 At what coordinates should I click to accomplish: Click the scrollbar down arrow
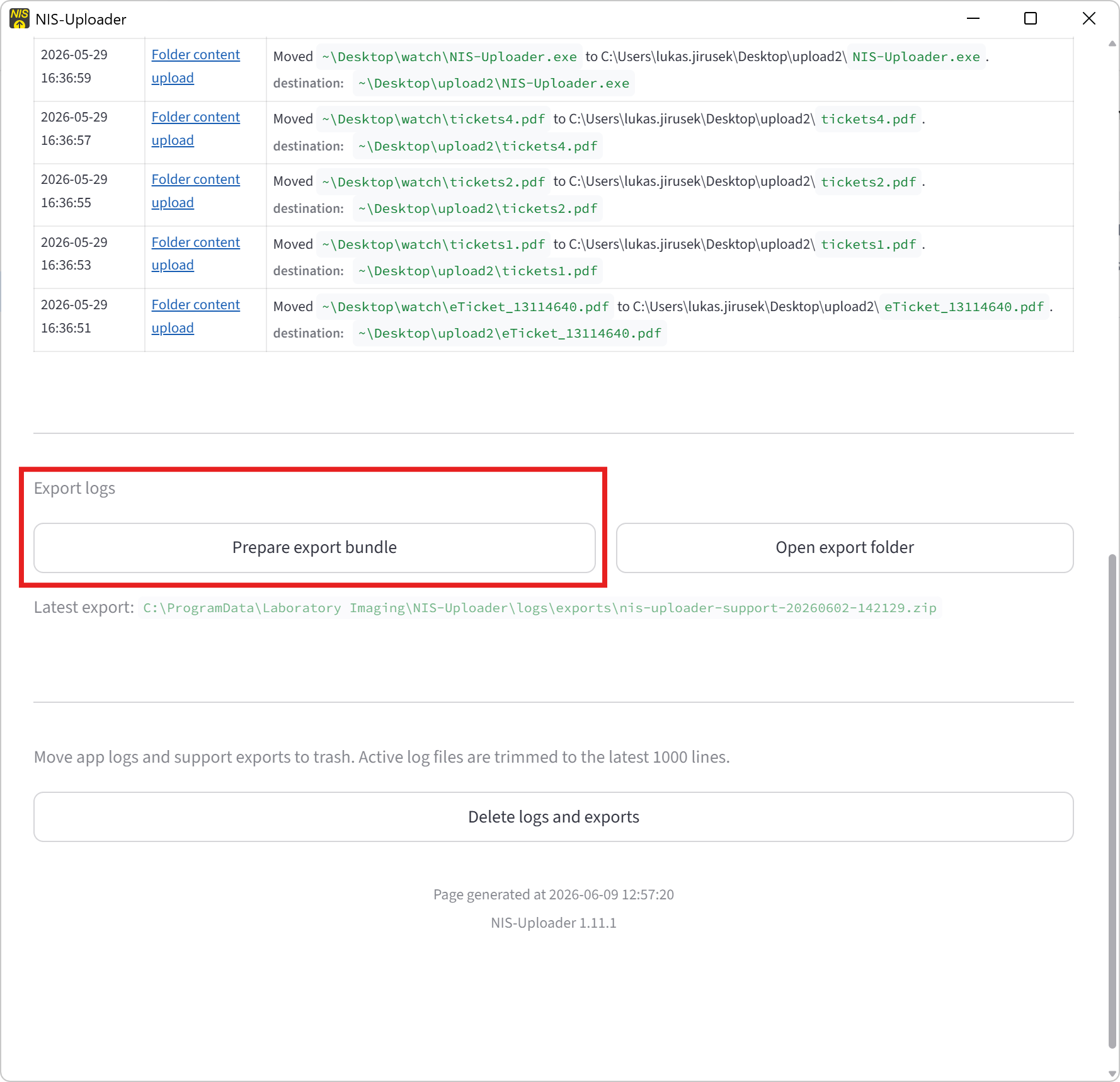coord(1112,1074)
